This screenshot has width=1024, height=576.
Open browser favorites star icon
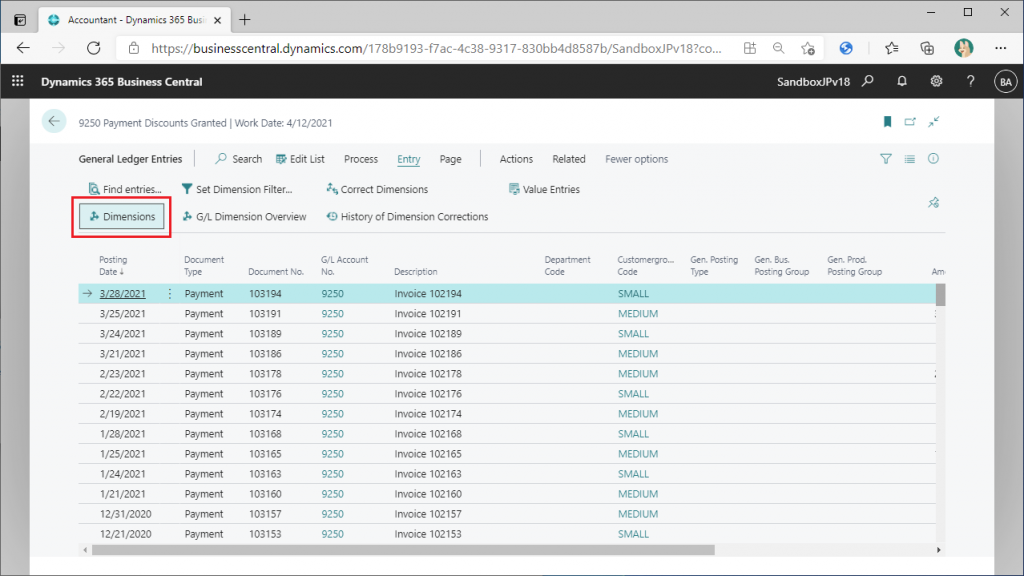coord(891,48)
